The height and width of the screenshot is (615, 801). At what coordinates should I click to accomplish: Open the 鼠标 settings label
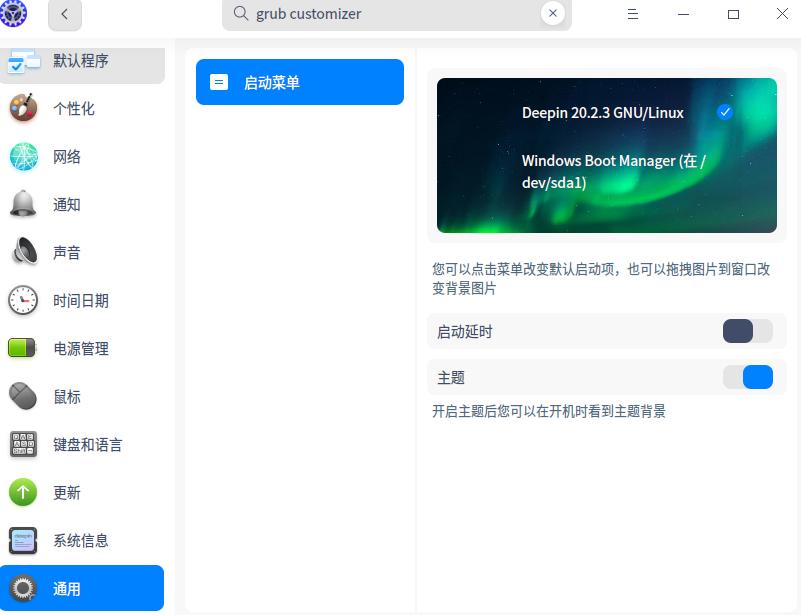click(x=67, y=397)
